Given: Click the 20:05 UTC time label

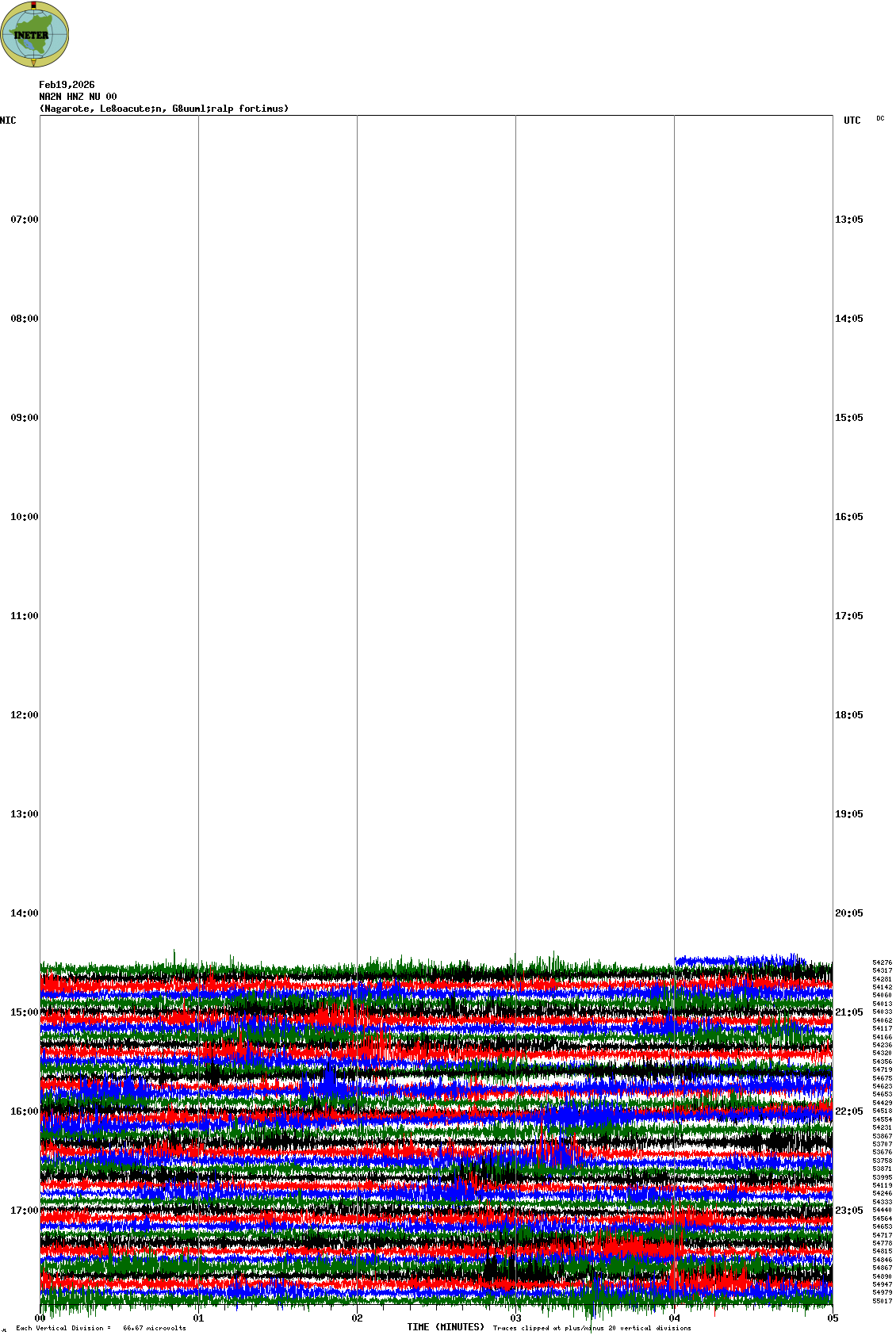Looking at the screenshot, I should tap(848, 913).
